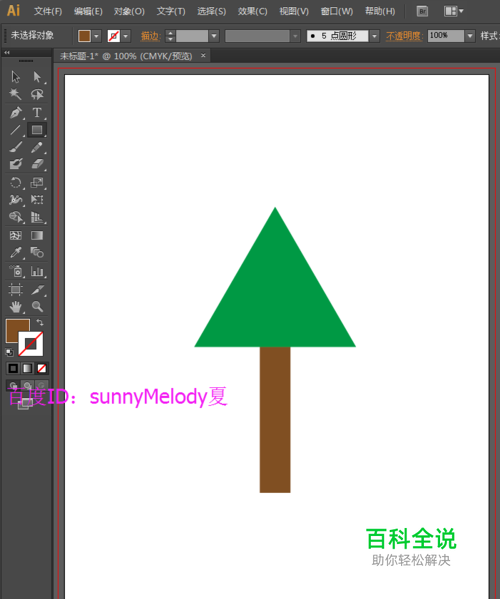Select the Symbol Sprayer tool

point(16,271)
